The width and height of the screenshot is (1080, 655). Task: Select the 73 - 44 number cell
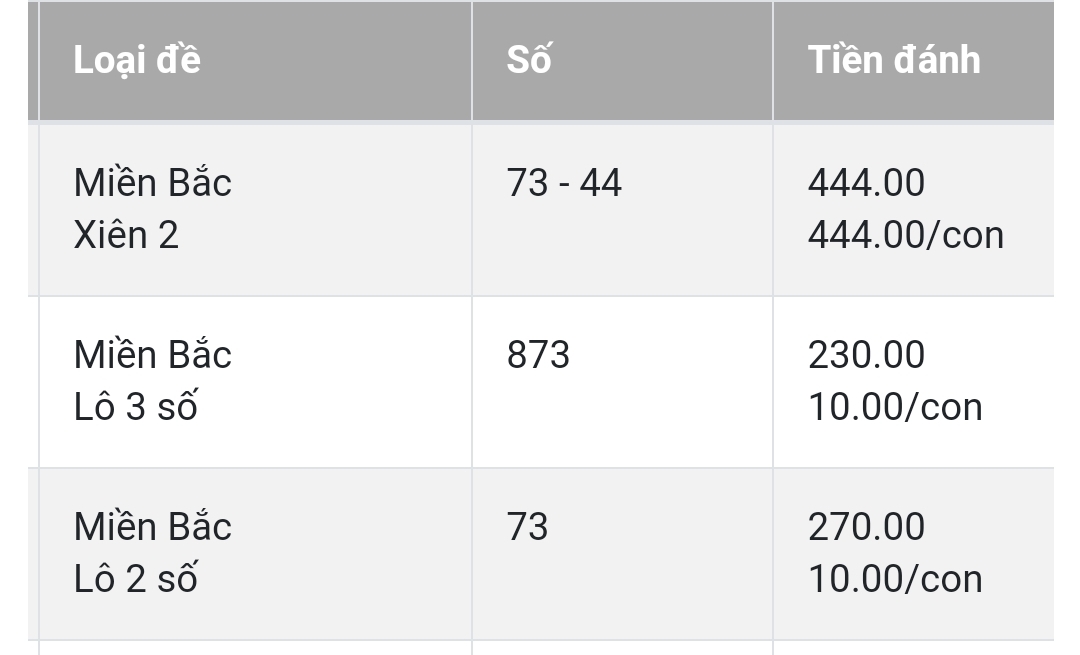click(622, 209)
